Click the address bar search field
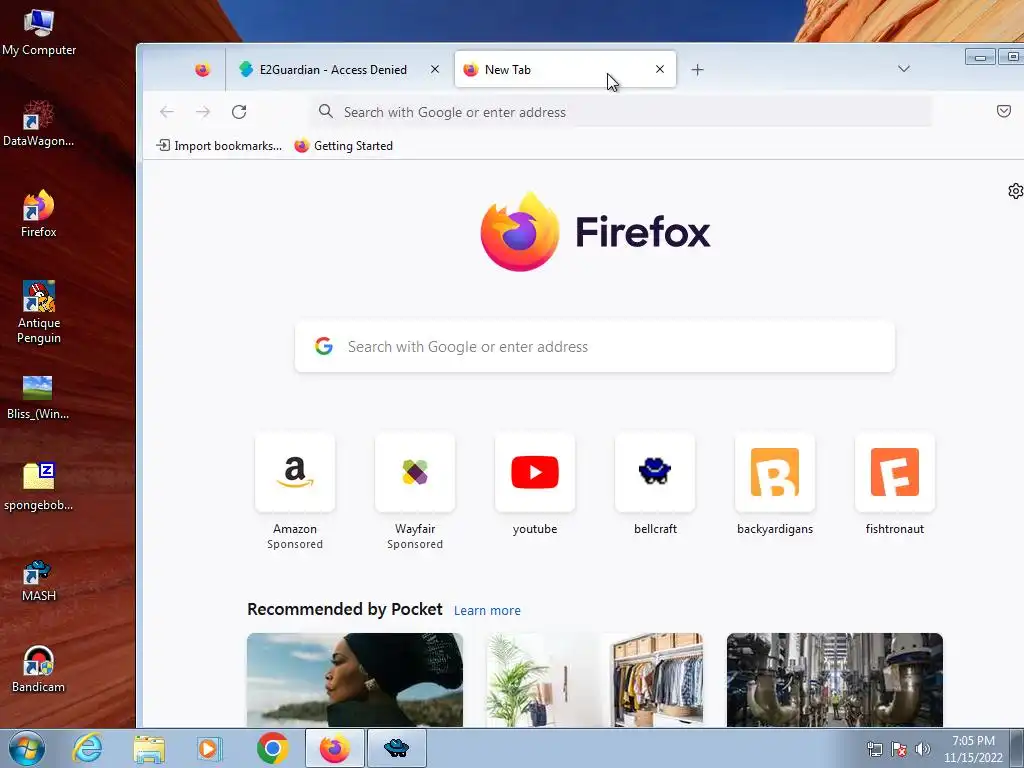1024x768 pixels. click(x=621, y=112)
